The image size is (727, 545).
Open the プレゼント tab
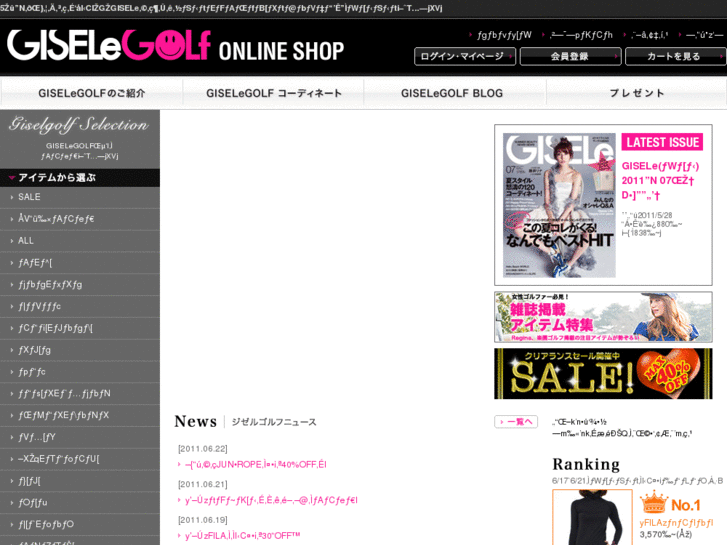pyautogui.click(x=637, y=93)
